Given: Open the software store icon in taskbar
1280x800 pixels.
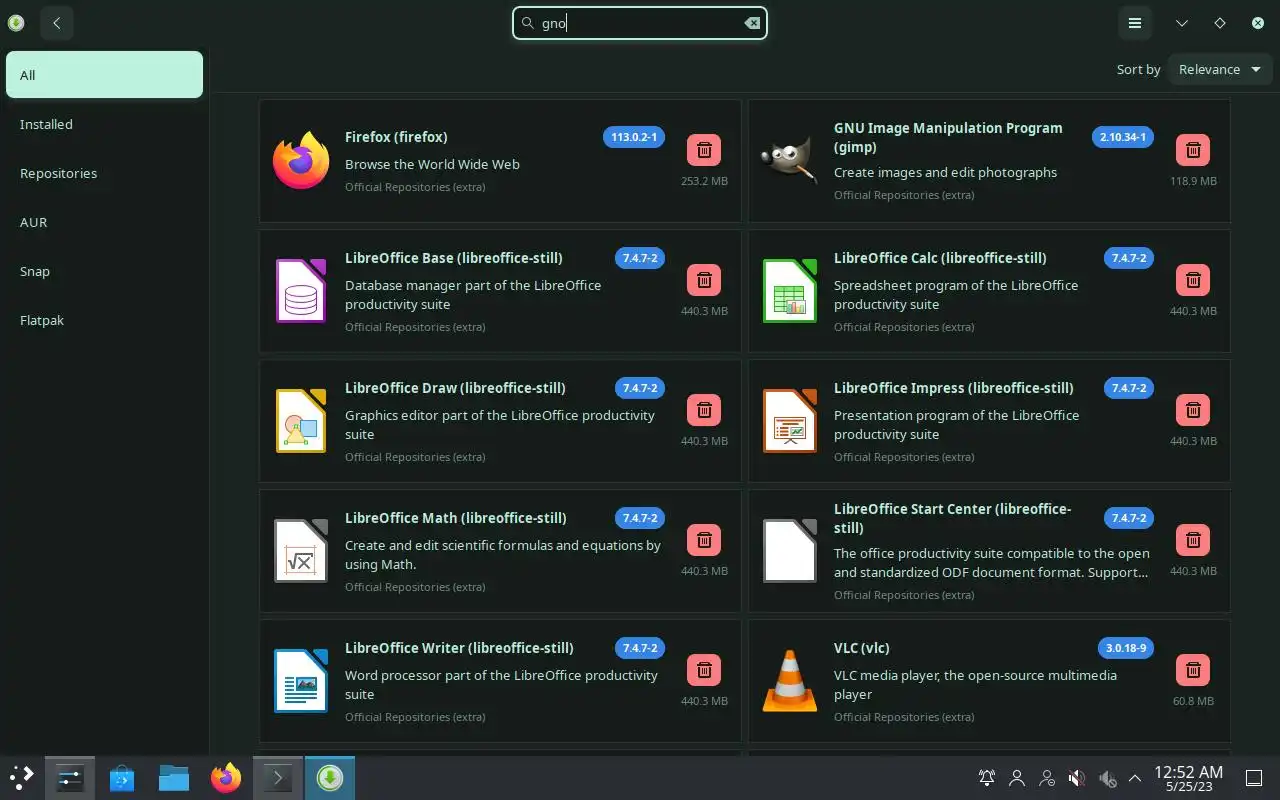Looking at the screenshot, I should point(122,778).
